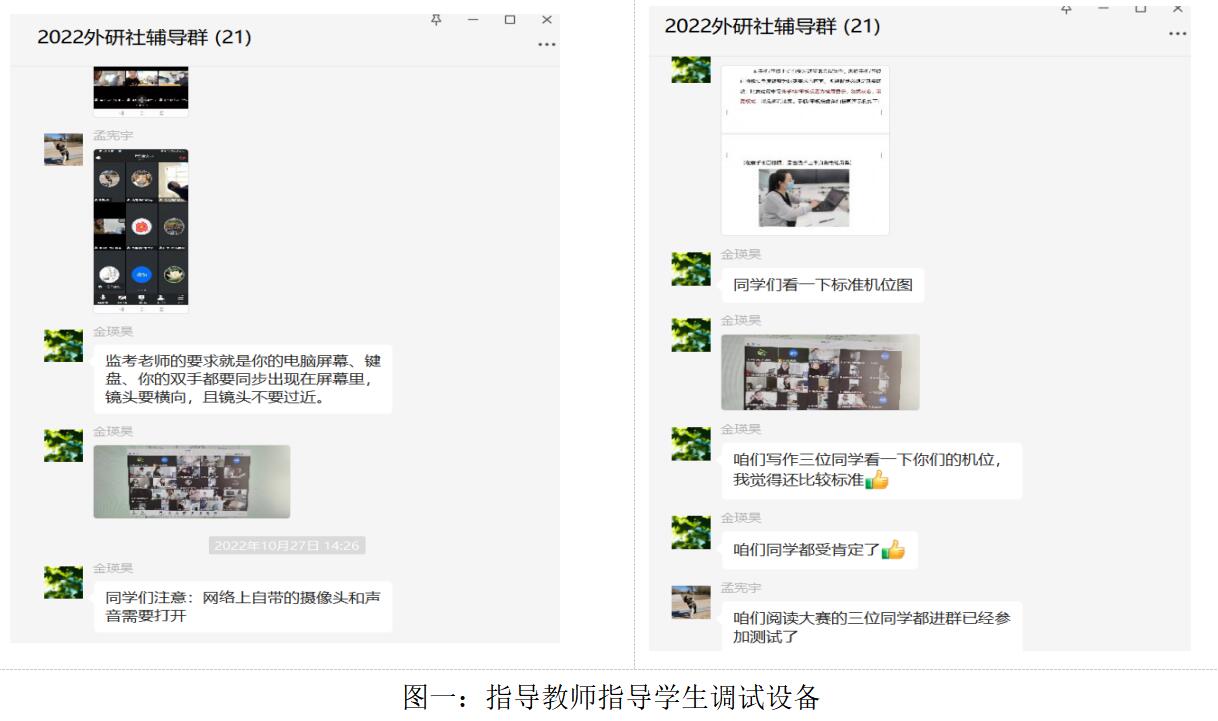Click the 2022年10月27日 14:26 timestamp

pyautogui.click(x=286, y=545)
